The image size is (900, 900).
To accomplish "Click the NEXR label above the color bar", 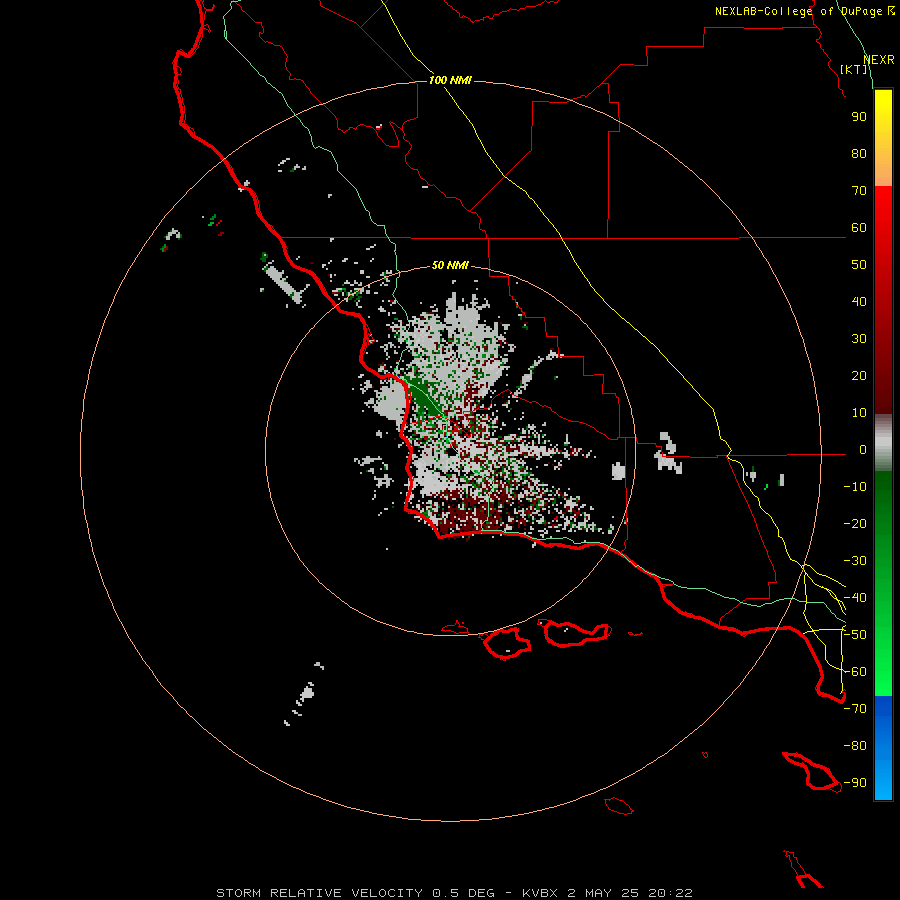I will pos(879,60).
